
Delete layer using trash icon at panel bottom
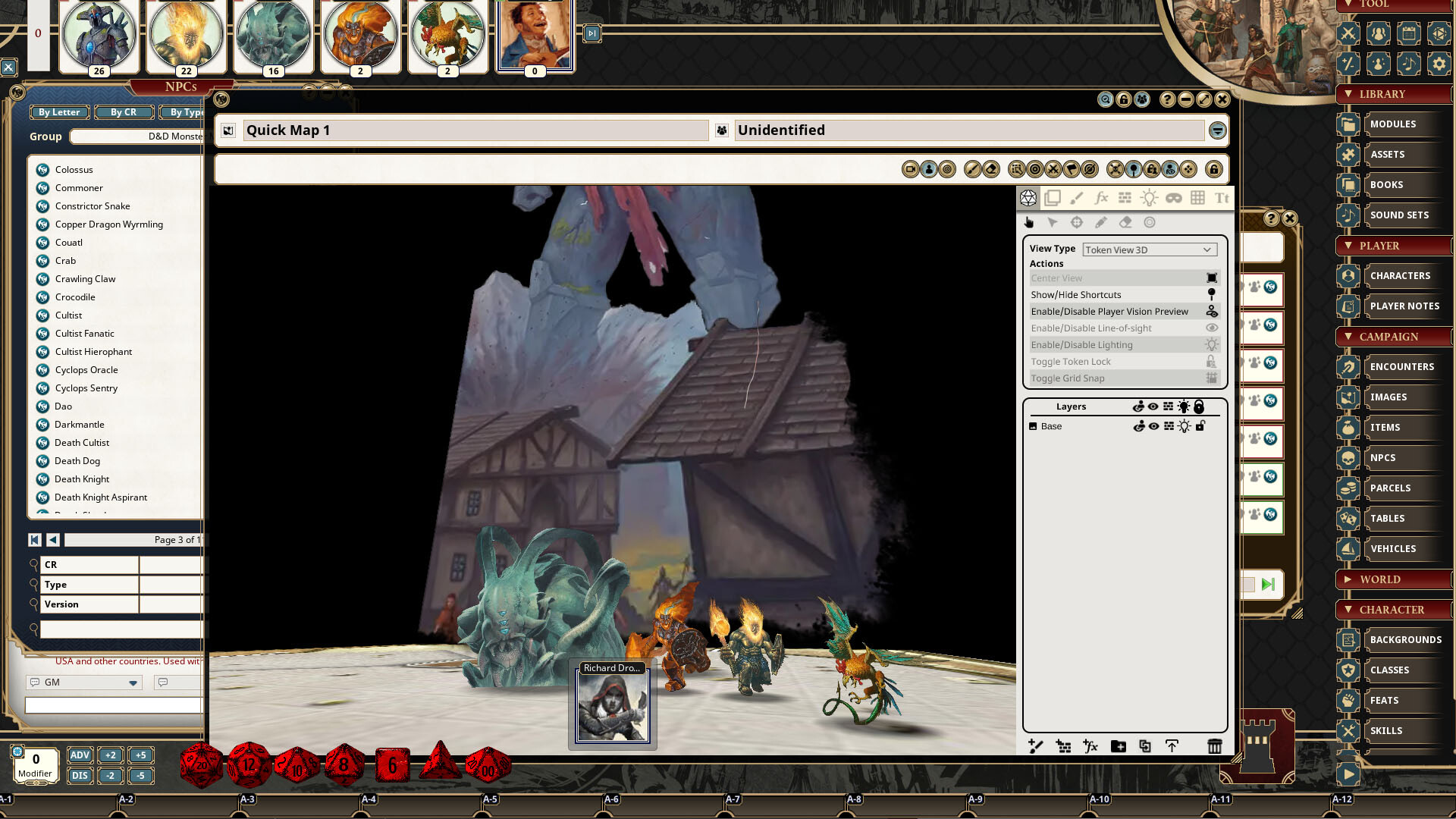1215,746
